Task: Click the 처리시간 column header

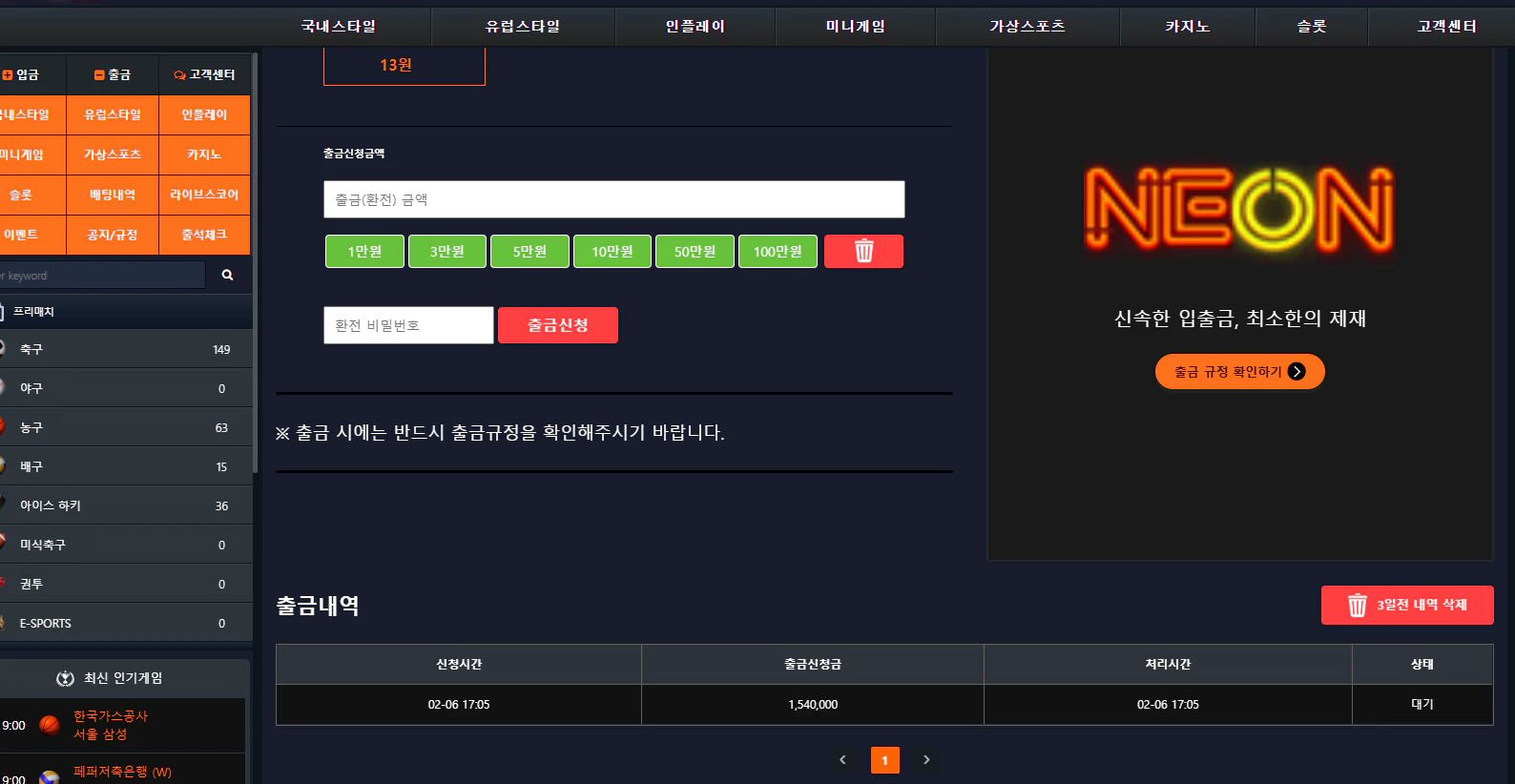Action: 1168,665
